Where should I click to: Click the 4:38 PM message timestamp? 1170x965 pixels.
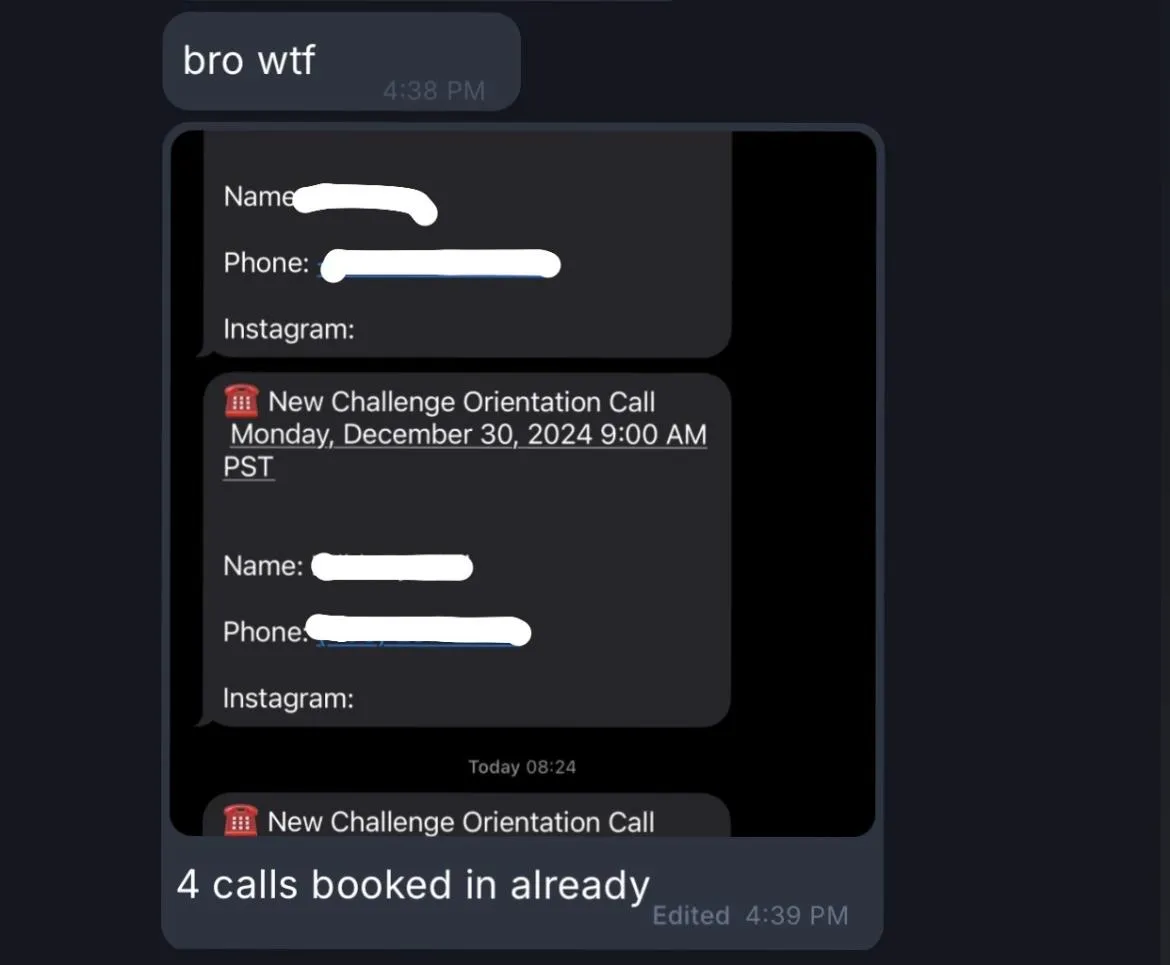pyautogui.click(x=434, y=91)
